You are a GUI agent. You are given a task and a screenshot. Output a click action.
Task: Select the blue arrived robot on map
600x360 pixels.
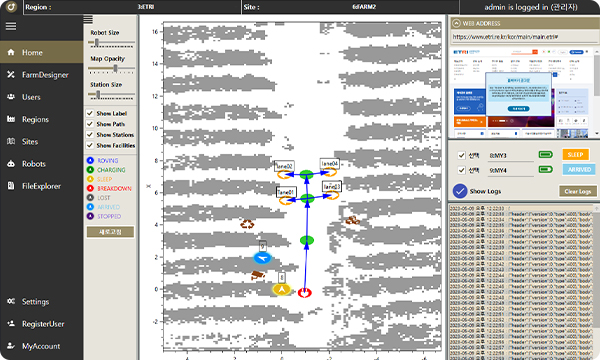click(x=262, y=258)
